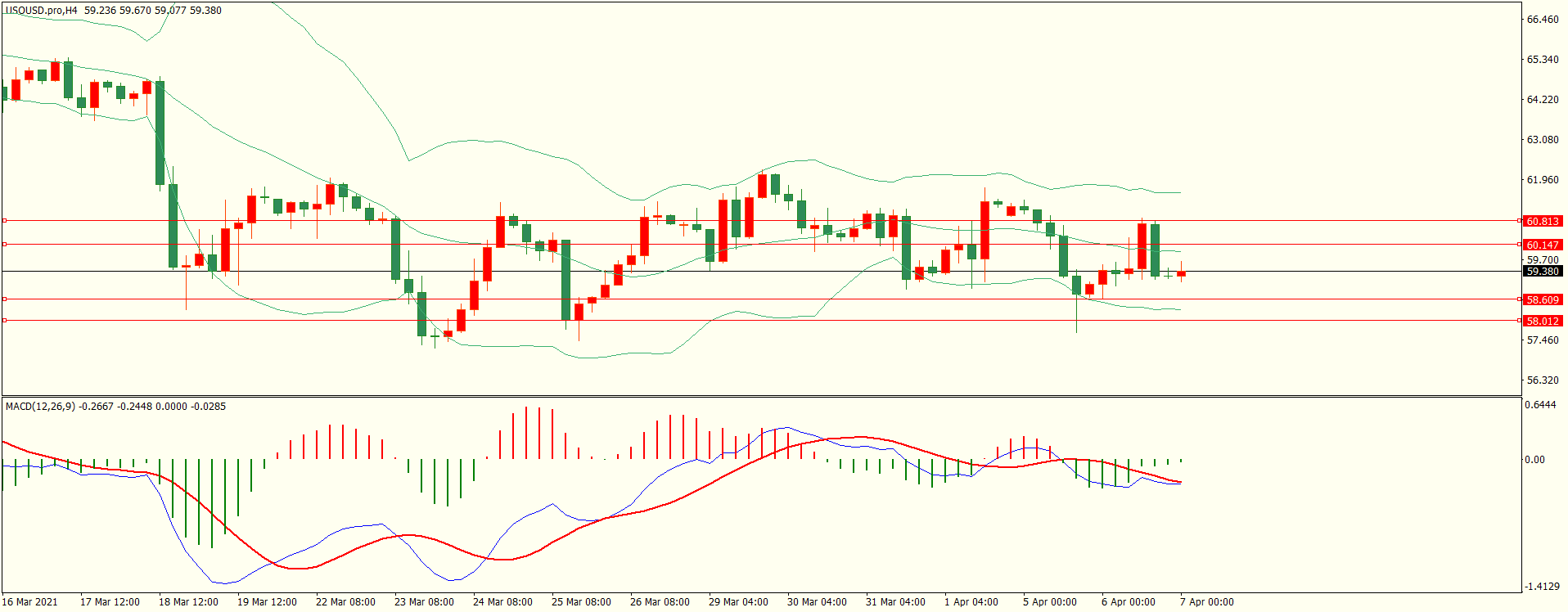The height and width of the screenshot is (612, 1568).
Task: Click the 61.960 price axis label
Action: 1543,180
